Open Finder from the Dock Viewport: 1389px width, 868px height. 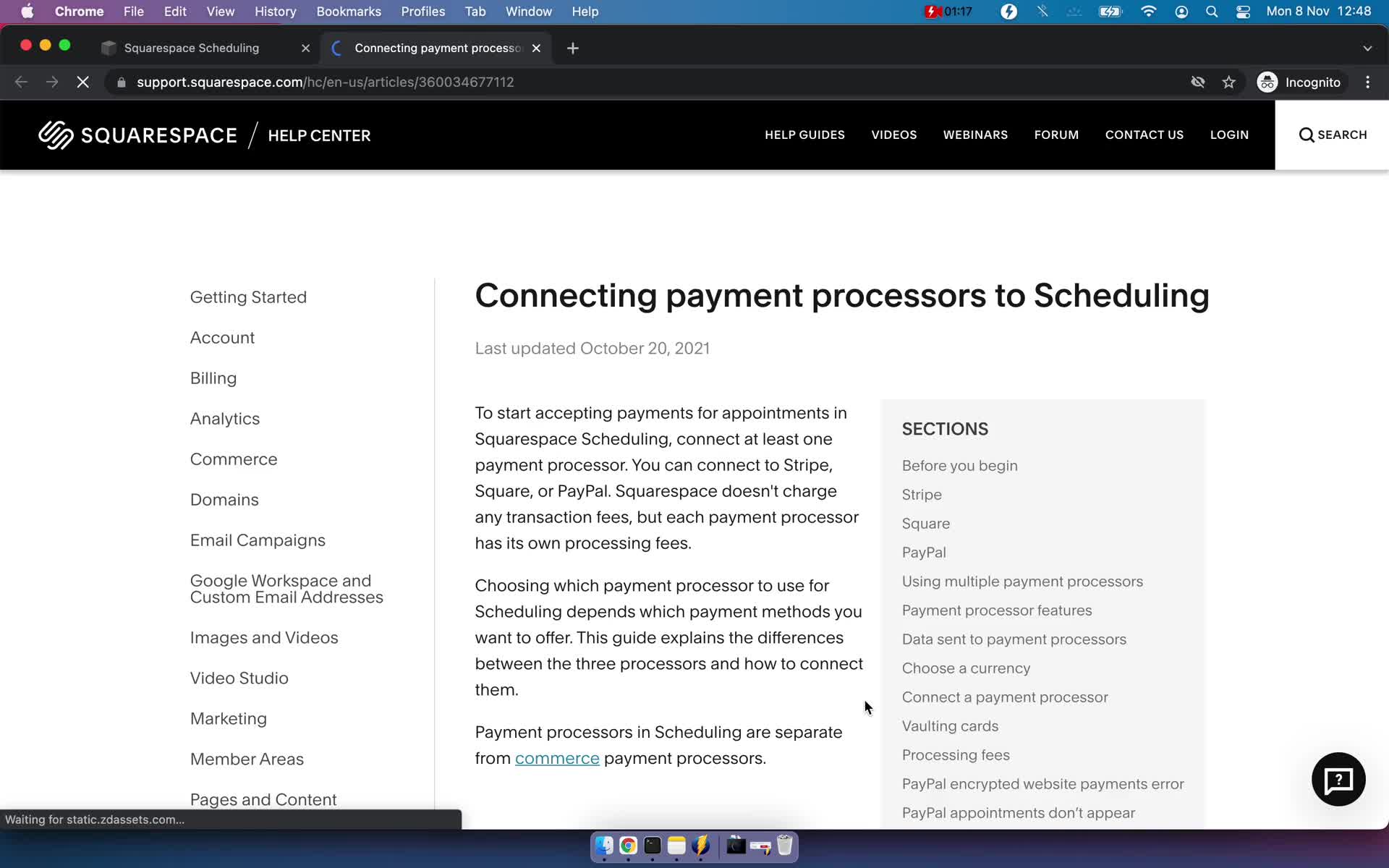click(604, 846)
